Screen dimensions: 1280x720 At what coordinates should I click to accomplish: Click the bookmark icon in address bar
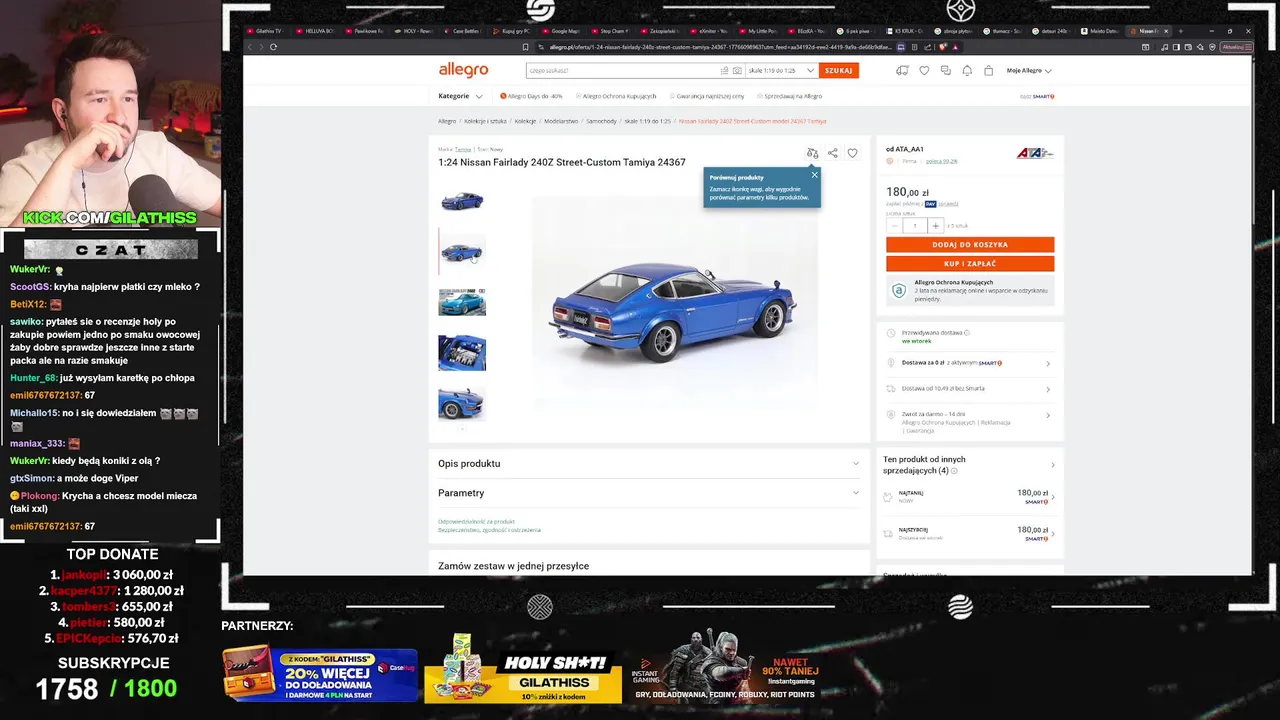click(526, 47)
